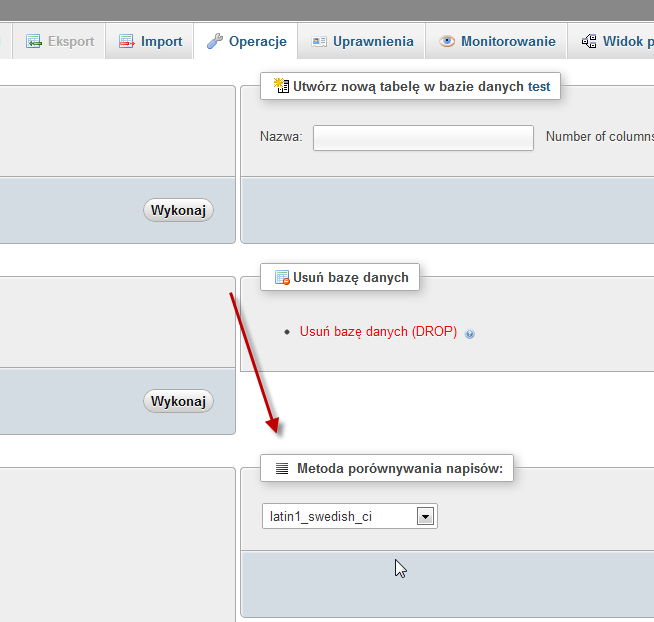Expand the collation dropdown arrow
654x622 pixels.
[x=425, y=517]
